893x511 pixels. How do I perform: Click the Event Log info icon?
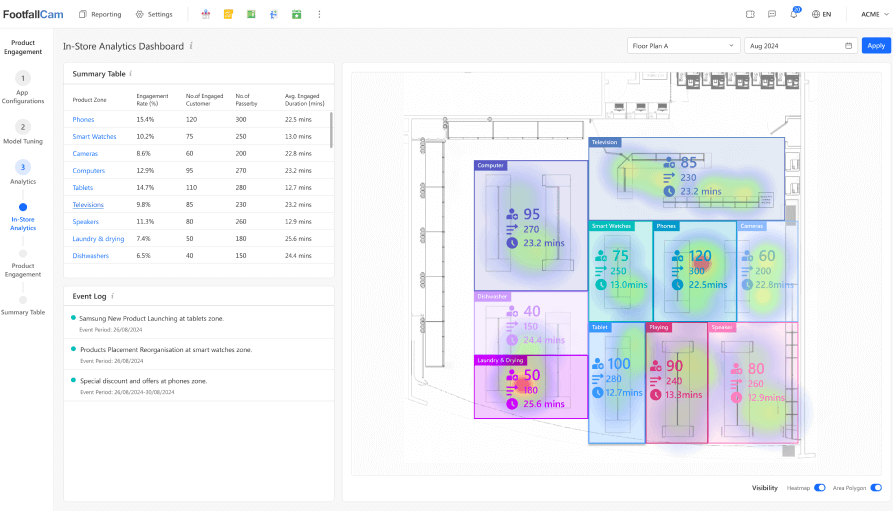(x=112, y=296)
